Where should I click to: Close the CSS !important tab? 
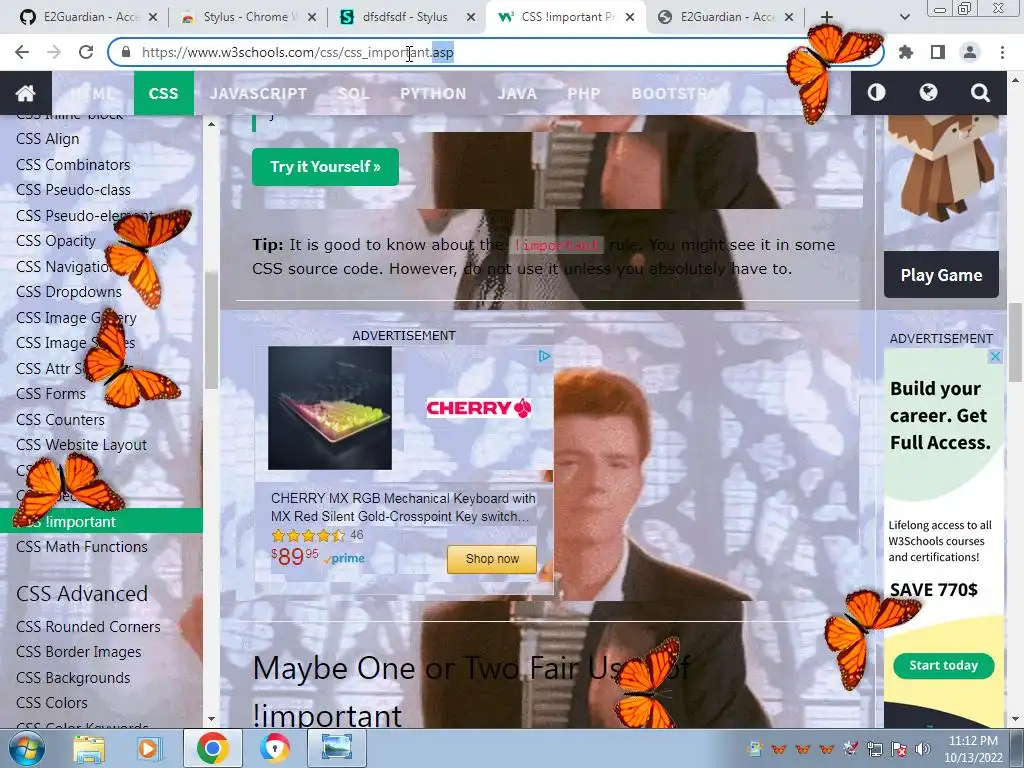(x=630, y=17)
